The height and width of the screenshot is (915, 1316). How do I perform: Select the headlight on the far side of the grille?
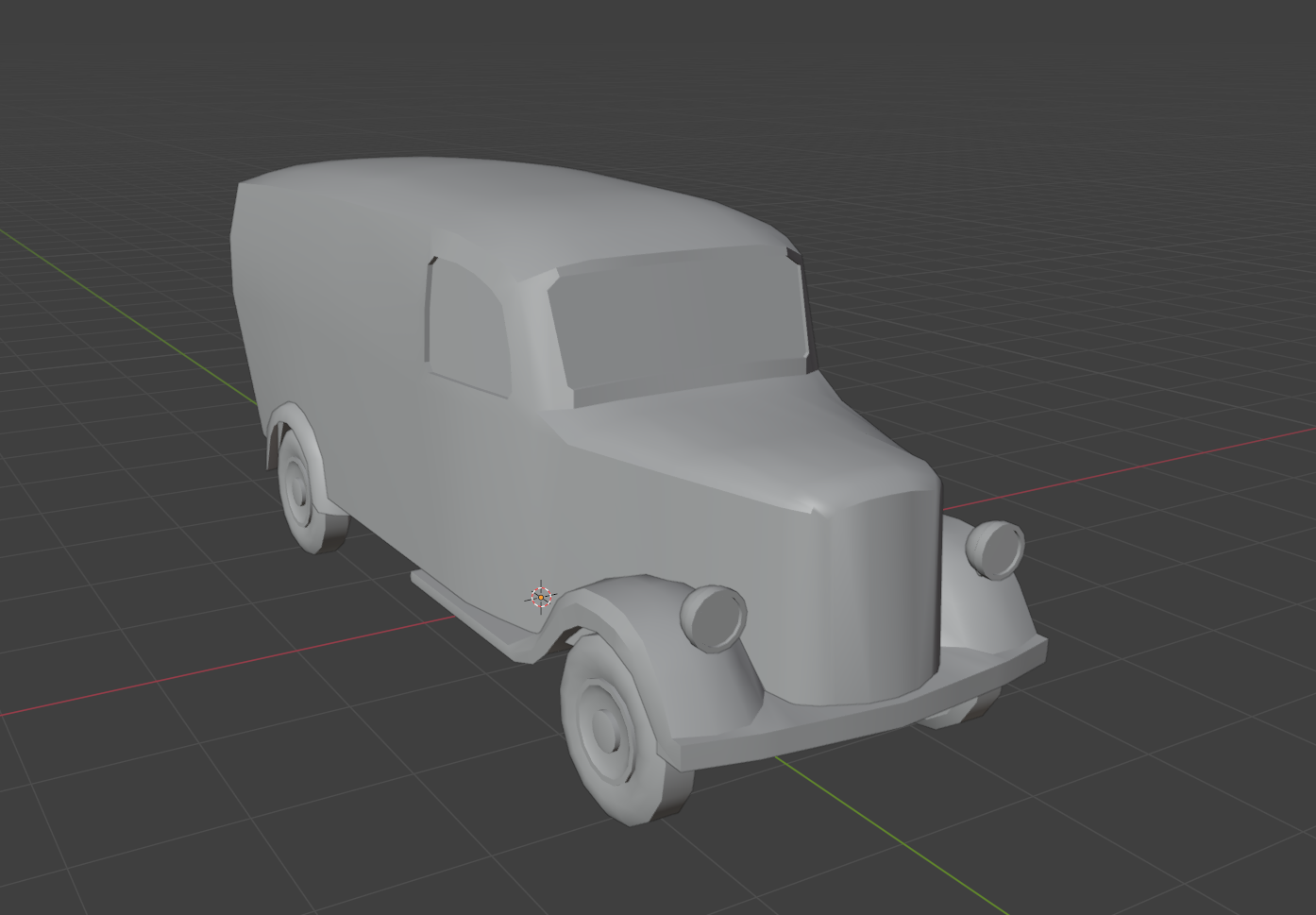coord(995,549)
